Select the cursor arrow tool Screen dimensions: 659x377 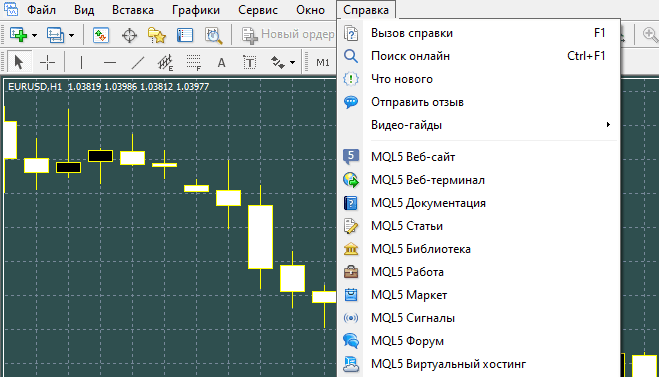click(x=18, y=63)
